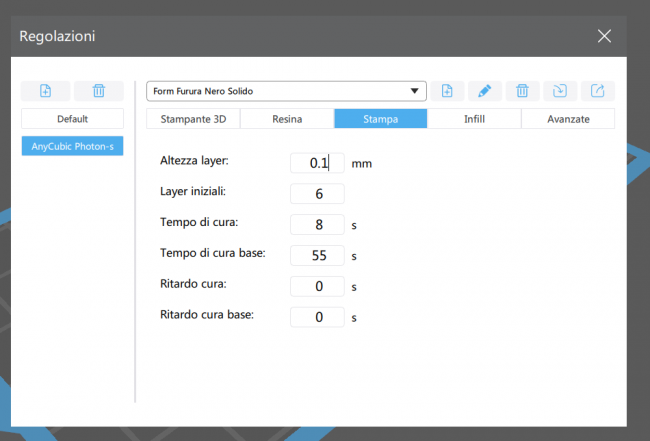
Task: Click the Ritardo cura base field
Action: tap(317, 318)
